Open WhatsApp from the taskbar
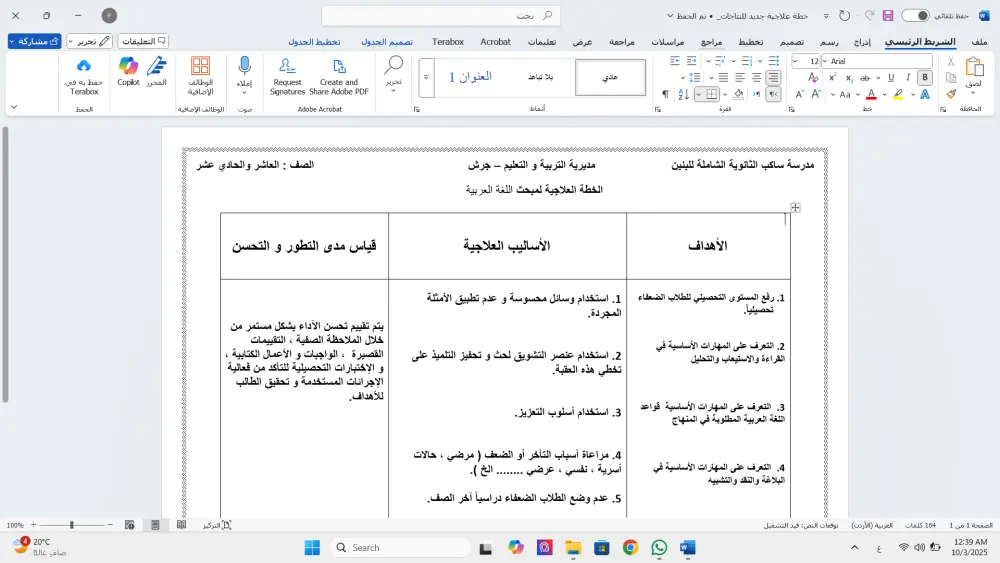This screenshot has width=1000, height=563. pos(659,547)
